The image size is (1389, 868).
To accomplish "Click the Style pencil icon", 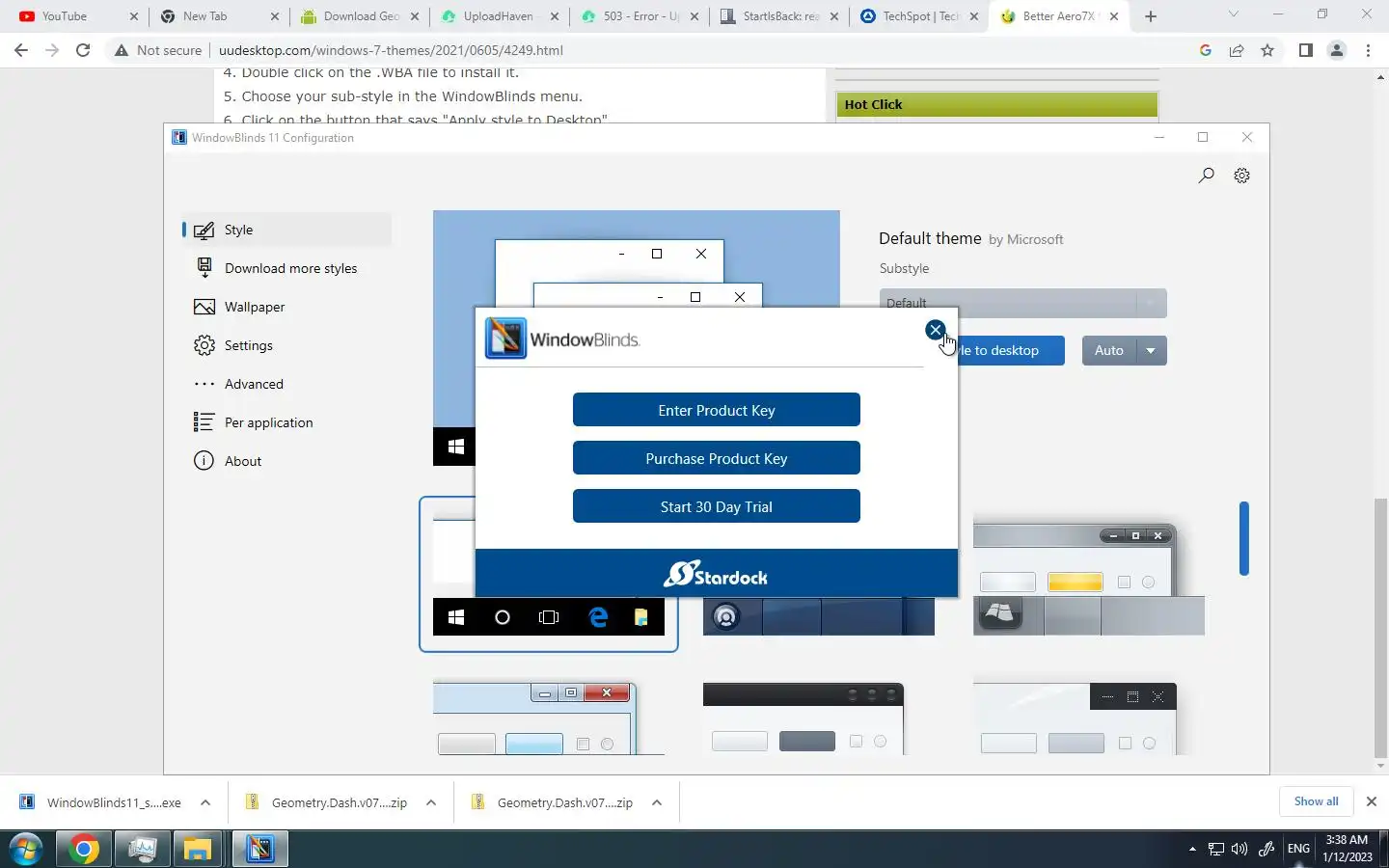I will (204, 230).
